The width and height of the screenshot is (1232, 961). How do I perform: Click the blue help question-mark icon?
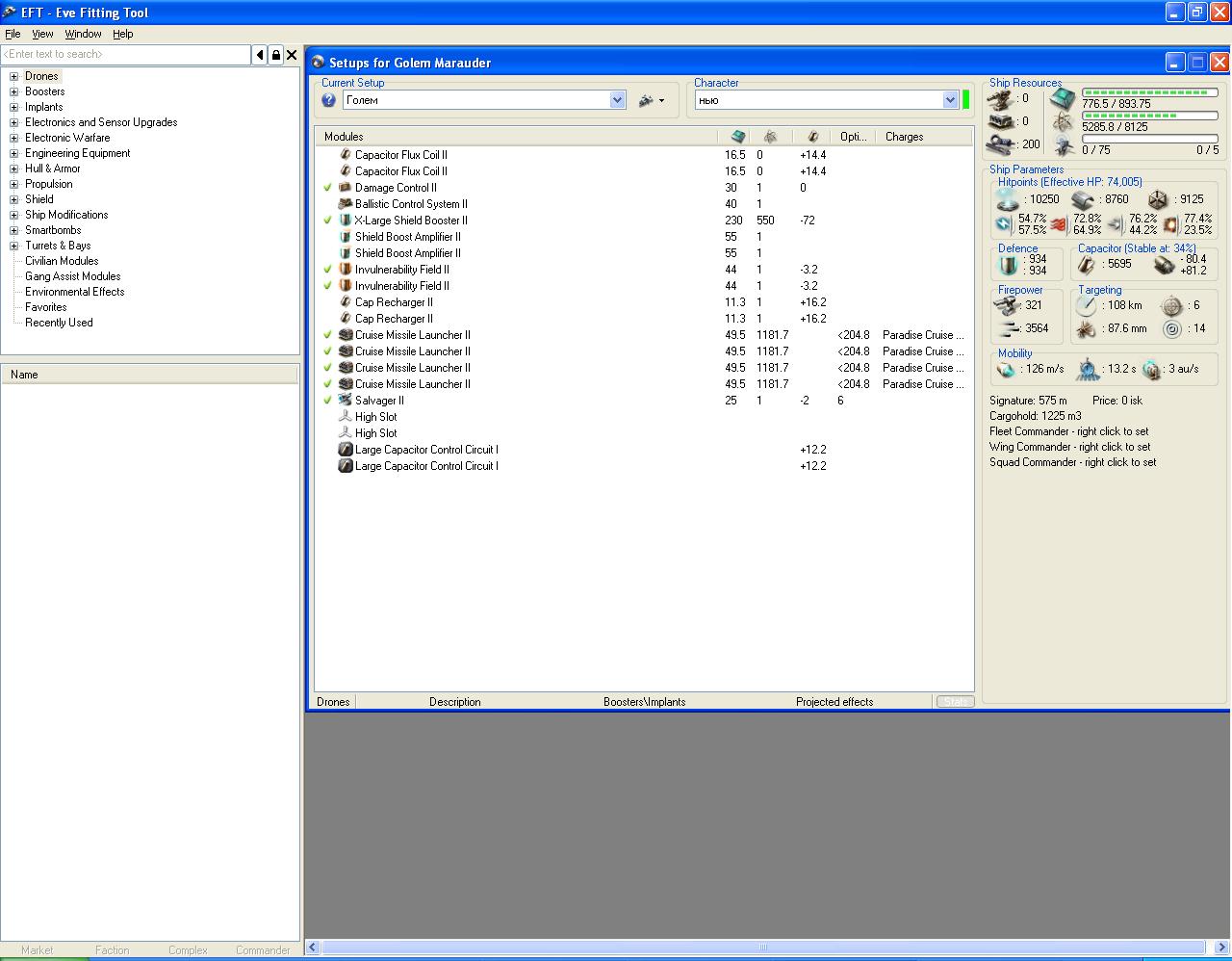(329, 100)
